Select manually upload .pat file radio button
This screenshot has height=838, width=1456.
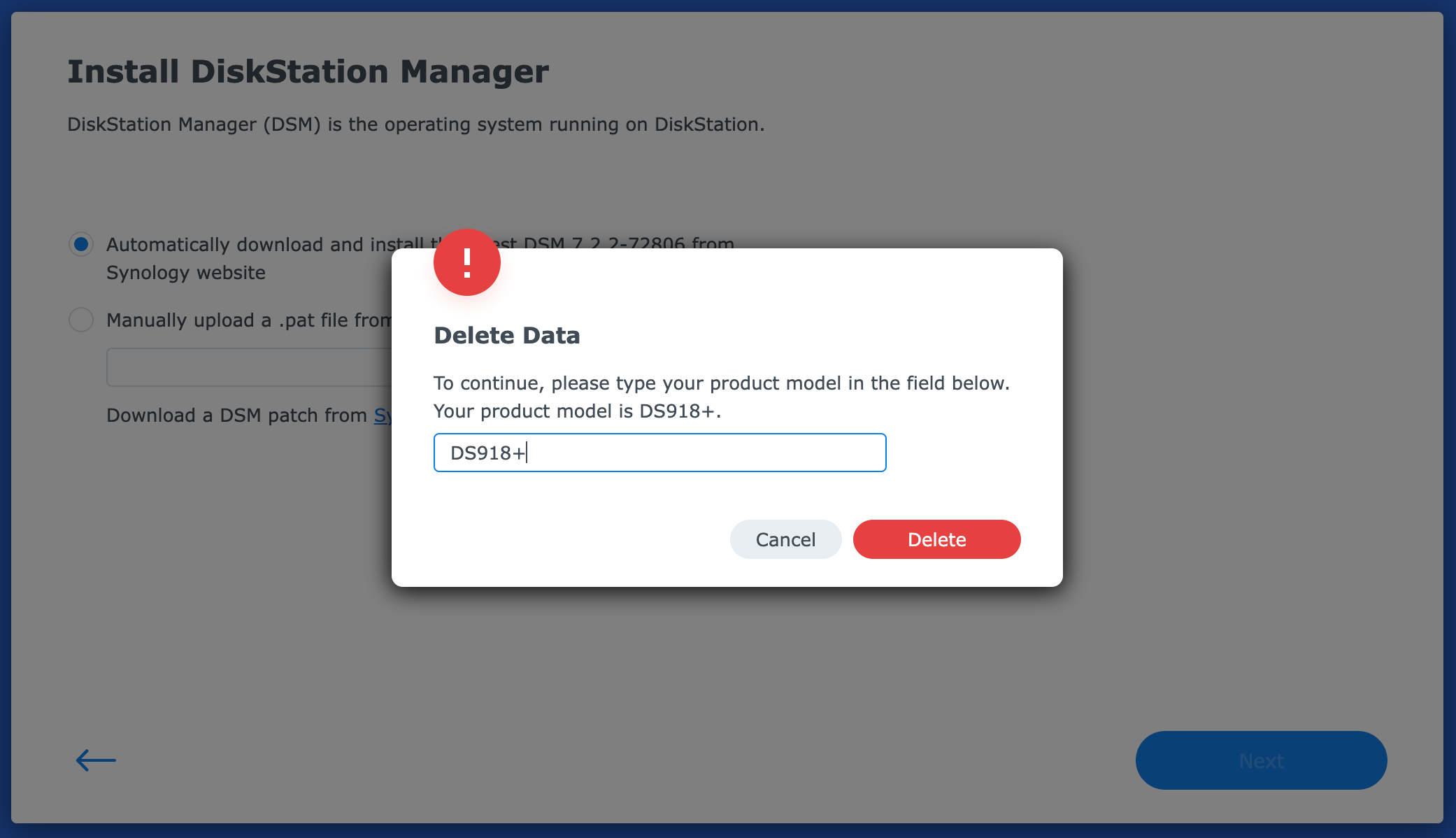point(81,320)
